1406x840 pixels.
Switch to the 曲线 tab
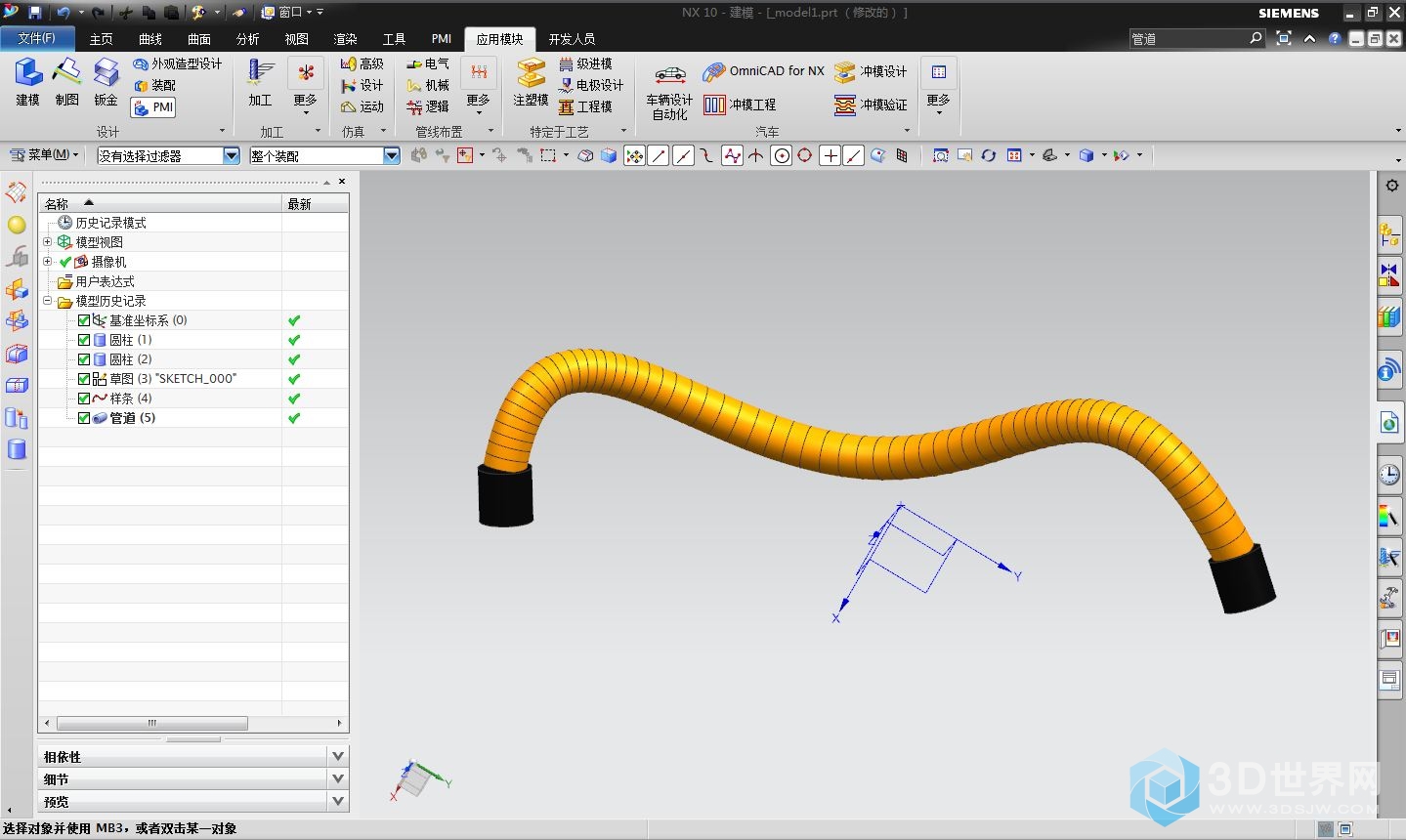tap(150, 39)
